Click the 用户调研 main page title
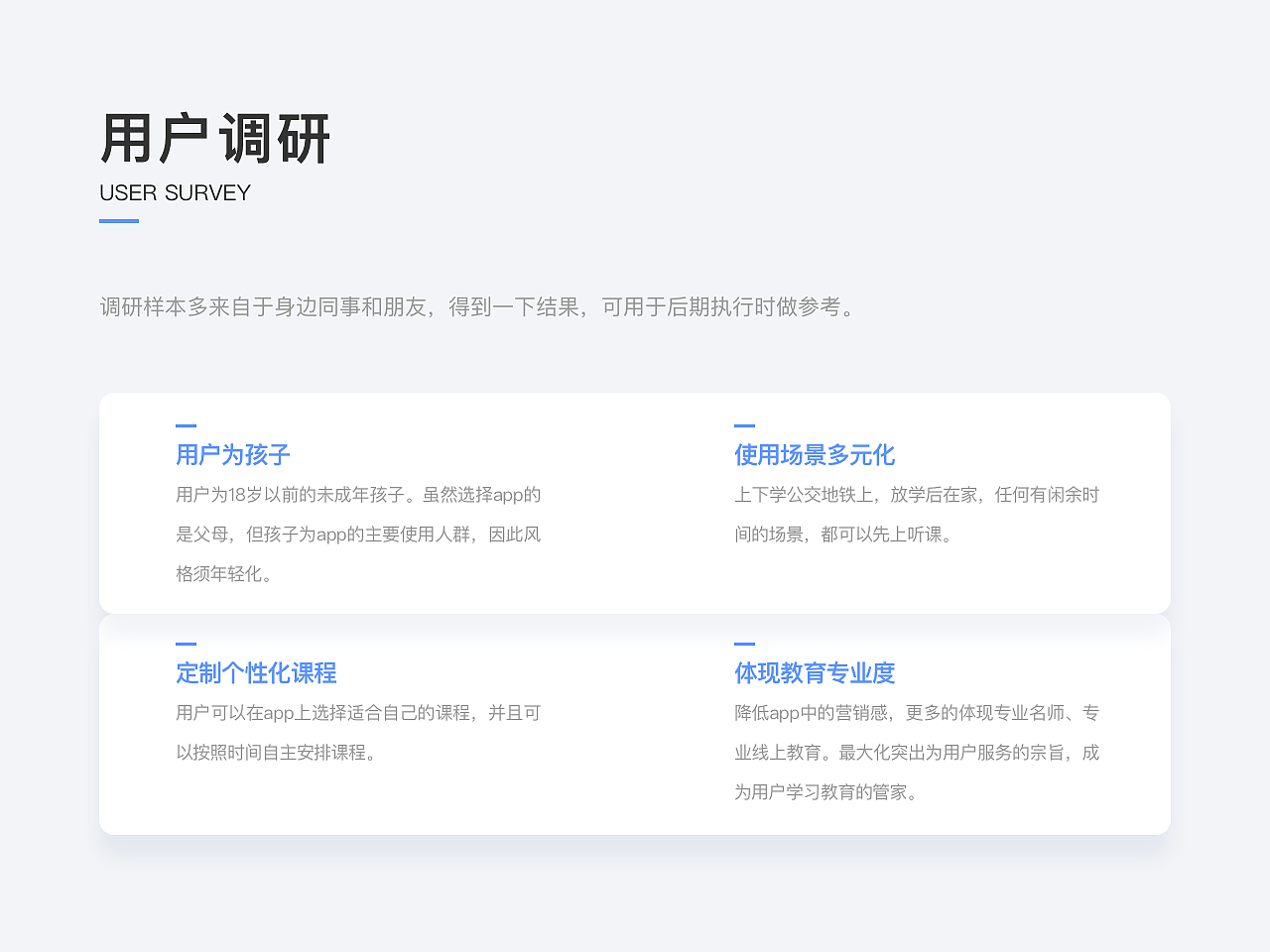Viewport: 1270px width, 952px height. [x=214, y=139]
